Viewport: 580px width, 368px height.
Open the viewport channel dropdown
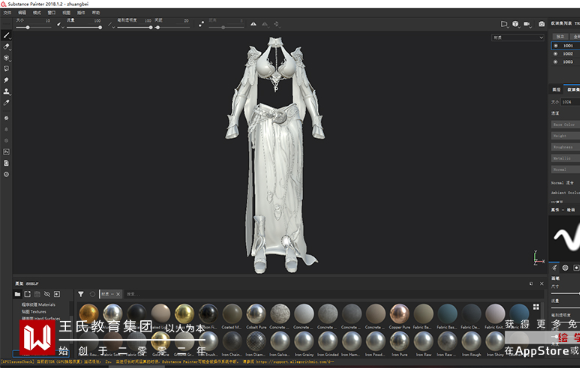(518, 37)
